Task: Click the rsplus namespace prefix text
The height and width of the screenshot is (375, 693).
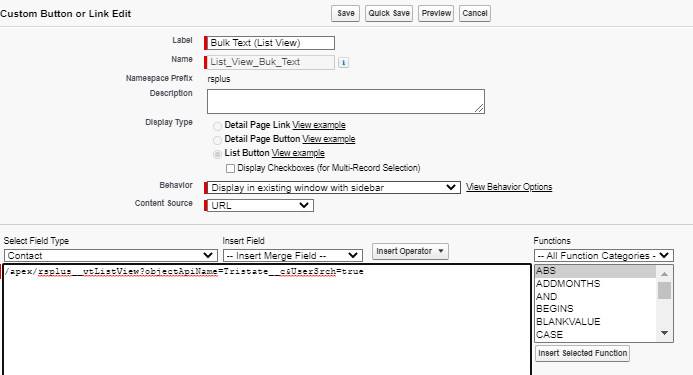Action: point(219,79)
